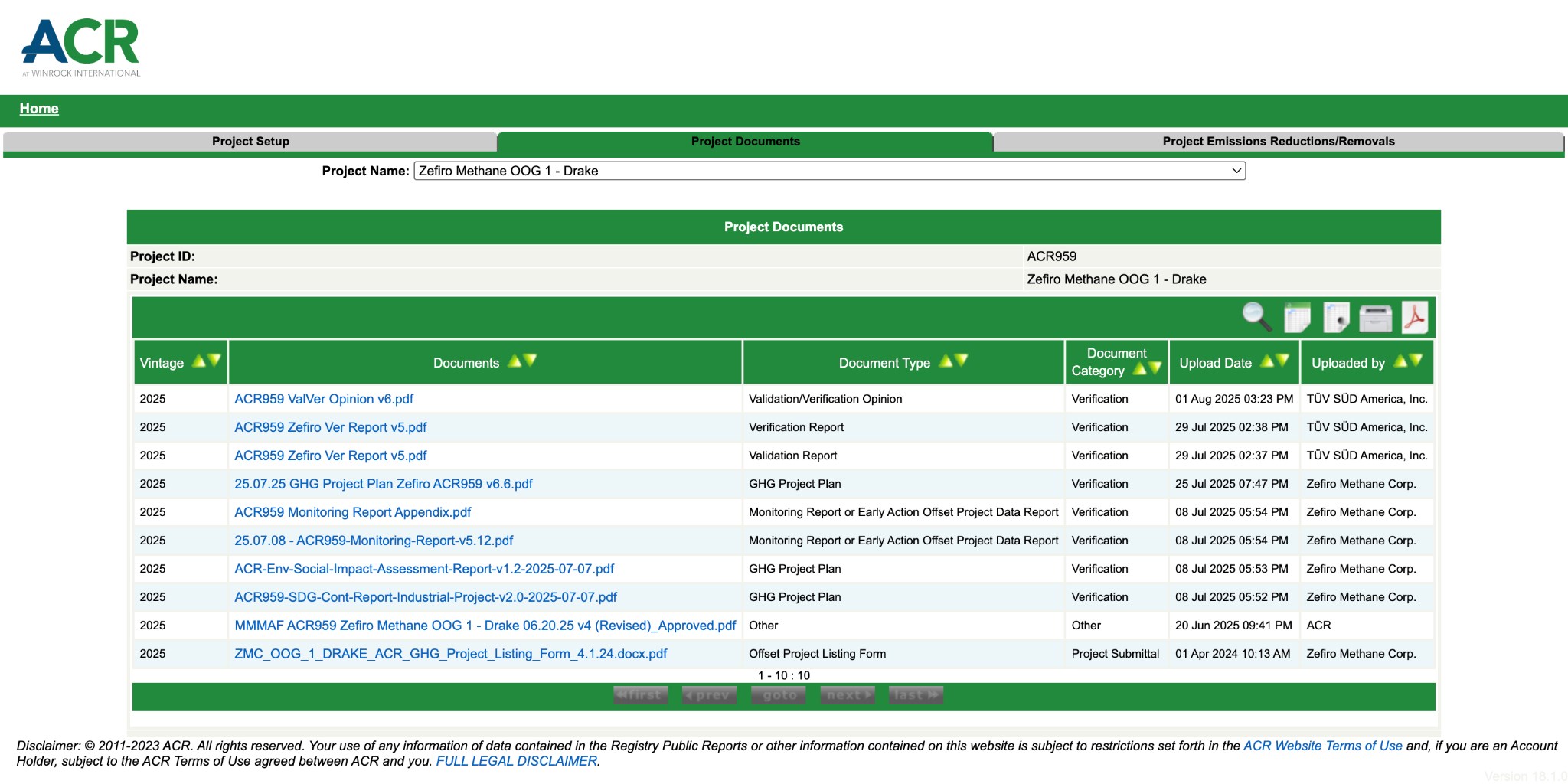Screen dimensions: 1568x784
Task: Click 'Zefiro Methane OOG 1 - Drake' project name value
Action: pyautogui.click(x=1116, y=279)
